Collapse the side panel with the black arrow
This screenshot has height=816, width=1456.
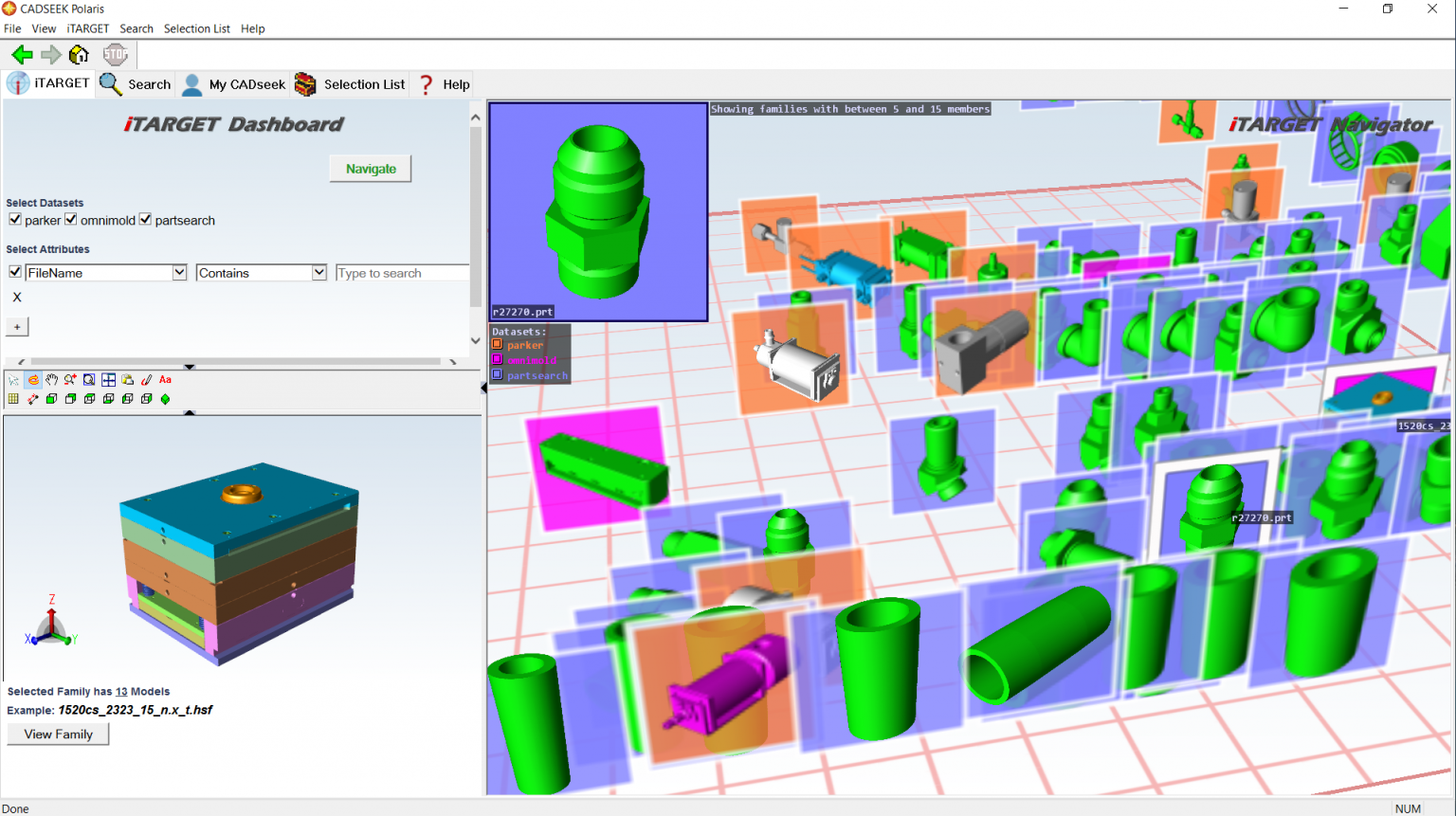pos(483,388)
